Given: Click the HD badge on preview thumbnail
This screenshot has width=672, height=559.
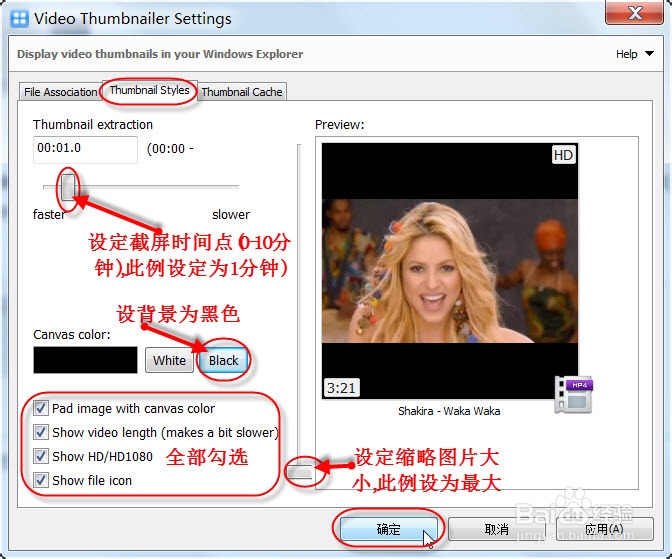Looking at the screenshot, I should point(563,155).
